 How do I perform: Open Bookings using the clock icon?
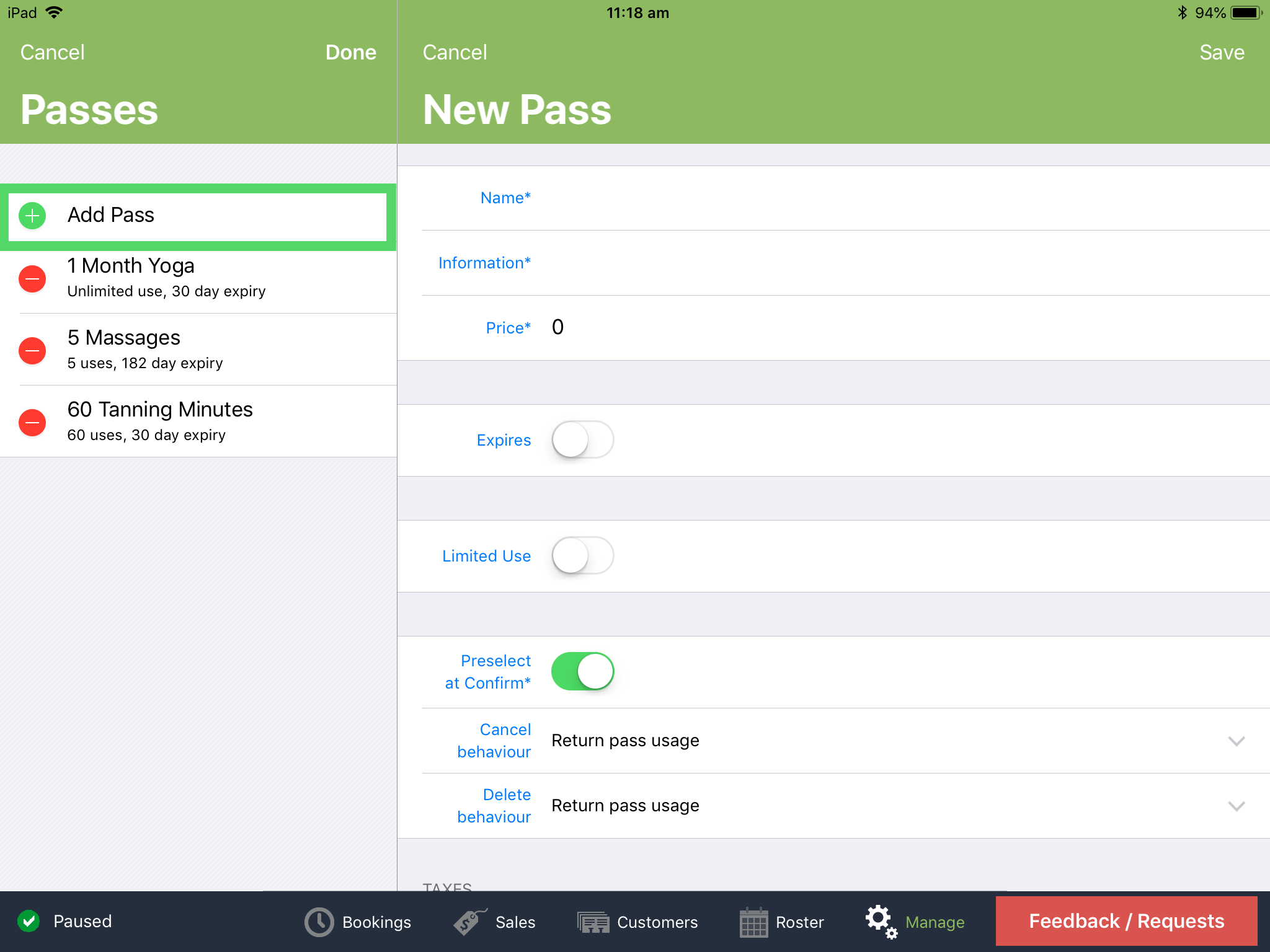(318, 922)
